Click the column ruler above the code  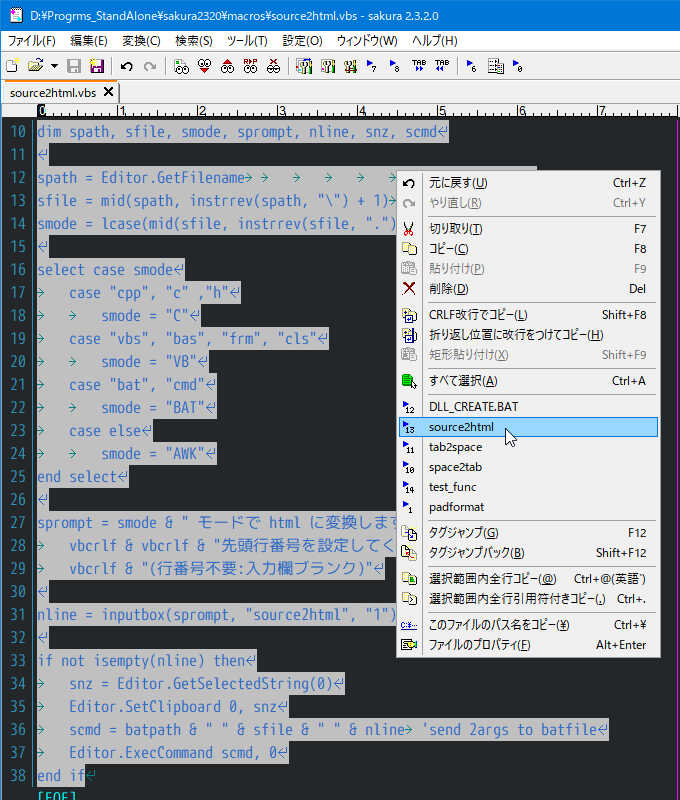(x=357, y=110)
